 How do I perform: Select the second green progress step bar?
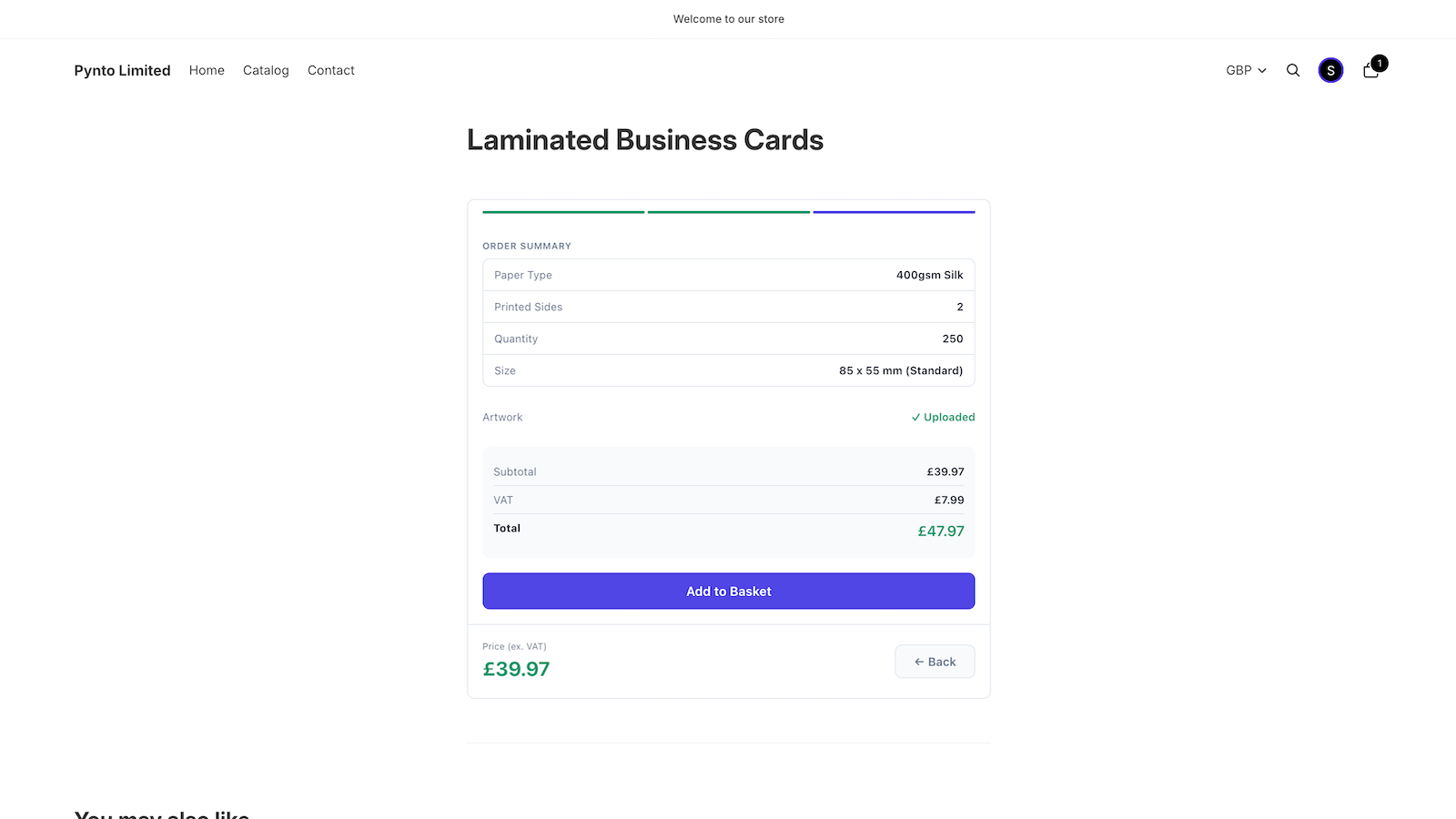coord(729,212)
